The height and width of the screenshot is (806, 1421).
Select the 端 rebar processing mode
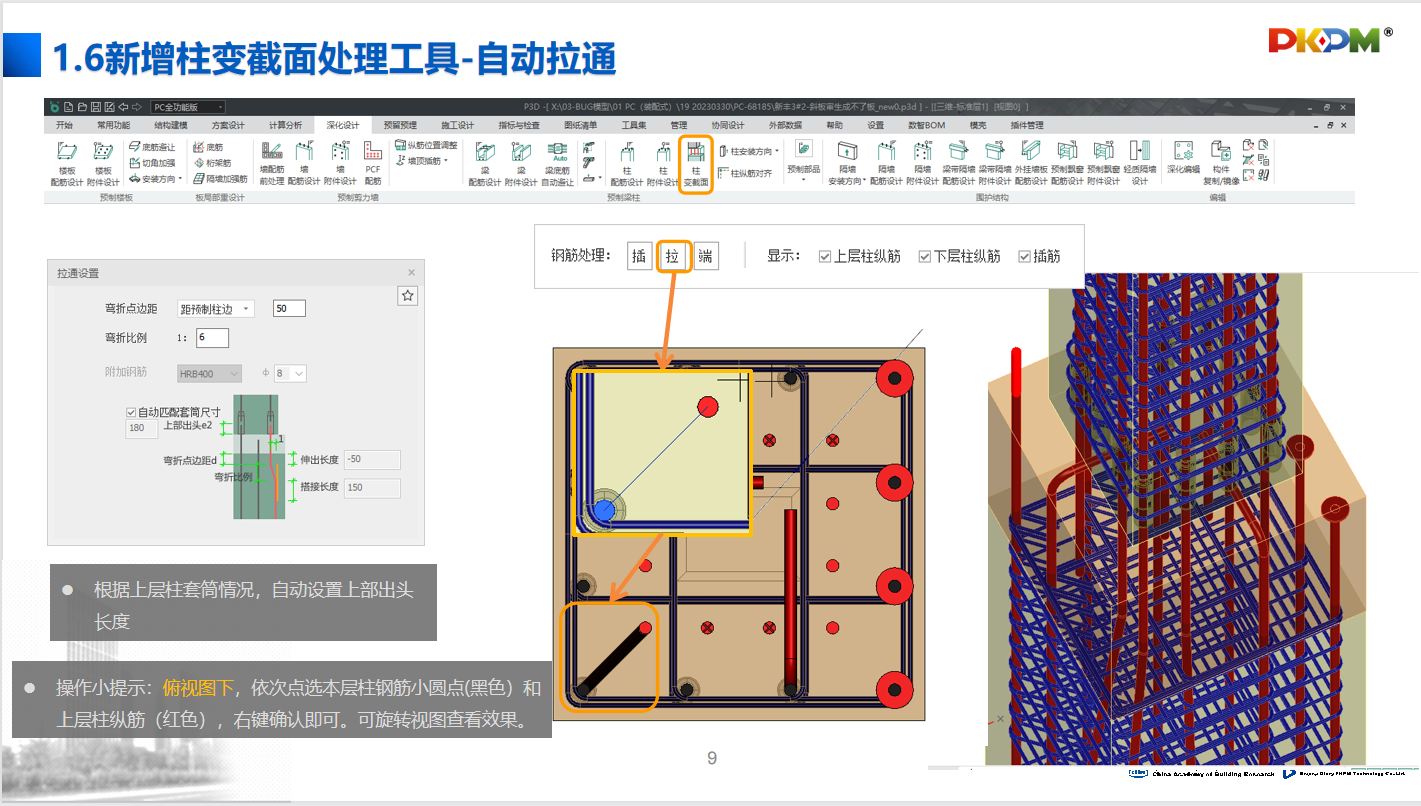tap(705, 256)
